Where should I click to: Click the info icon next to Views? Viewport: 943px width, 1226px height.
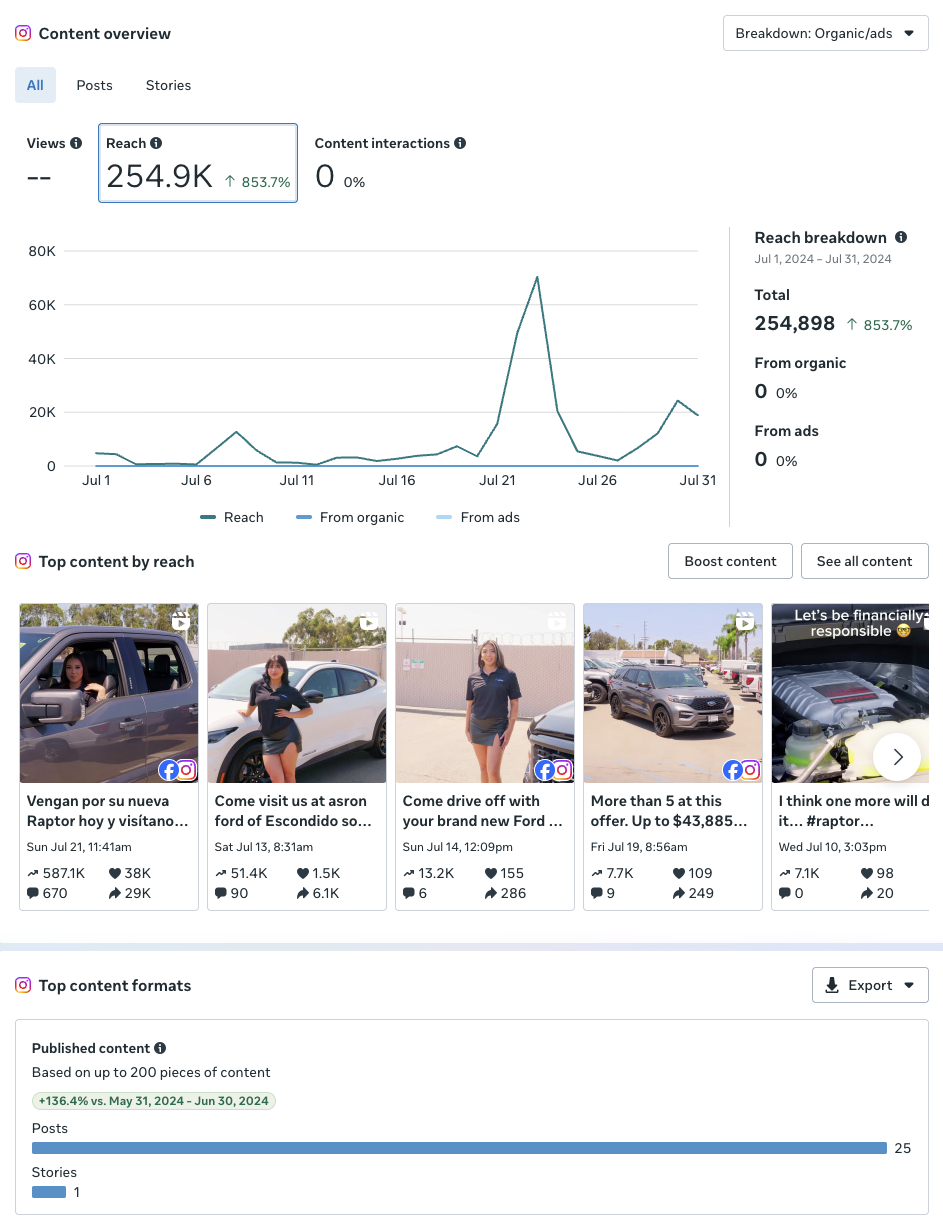click(x=76, y=143)
